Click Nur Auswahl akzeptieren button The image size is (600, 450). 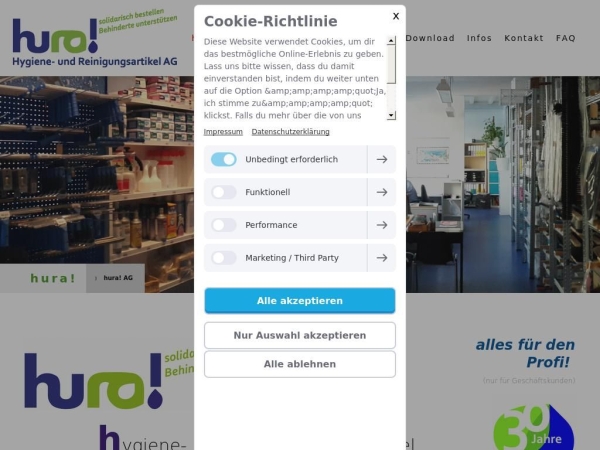pos(300,335)
